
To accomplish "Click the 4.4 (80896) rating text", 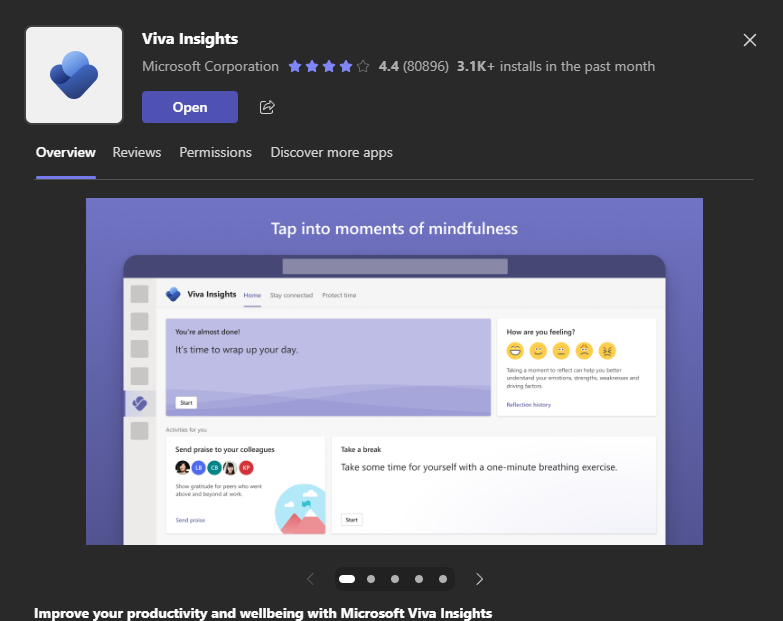I will tap(413, 66).
